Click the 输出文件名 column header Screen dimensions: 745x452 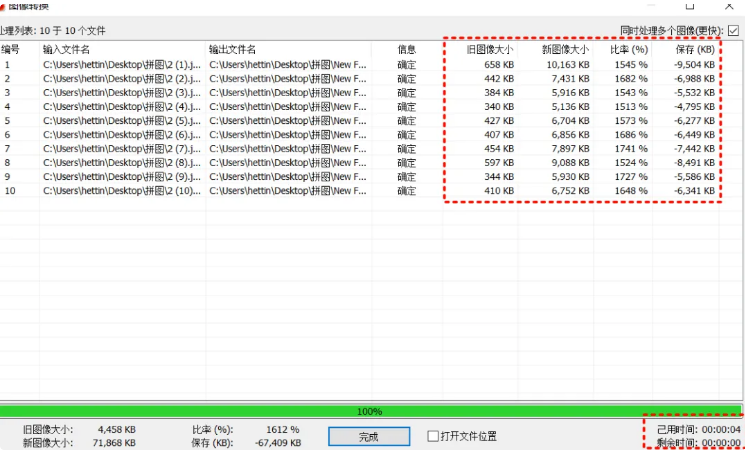(x=232, y=49)
